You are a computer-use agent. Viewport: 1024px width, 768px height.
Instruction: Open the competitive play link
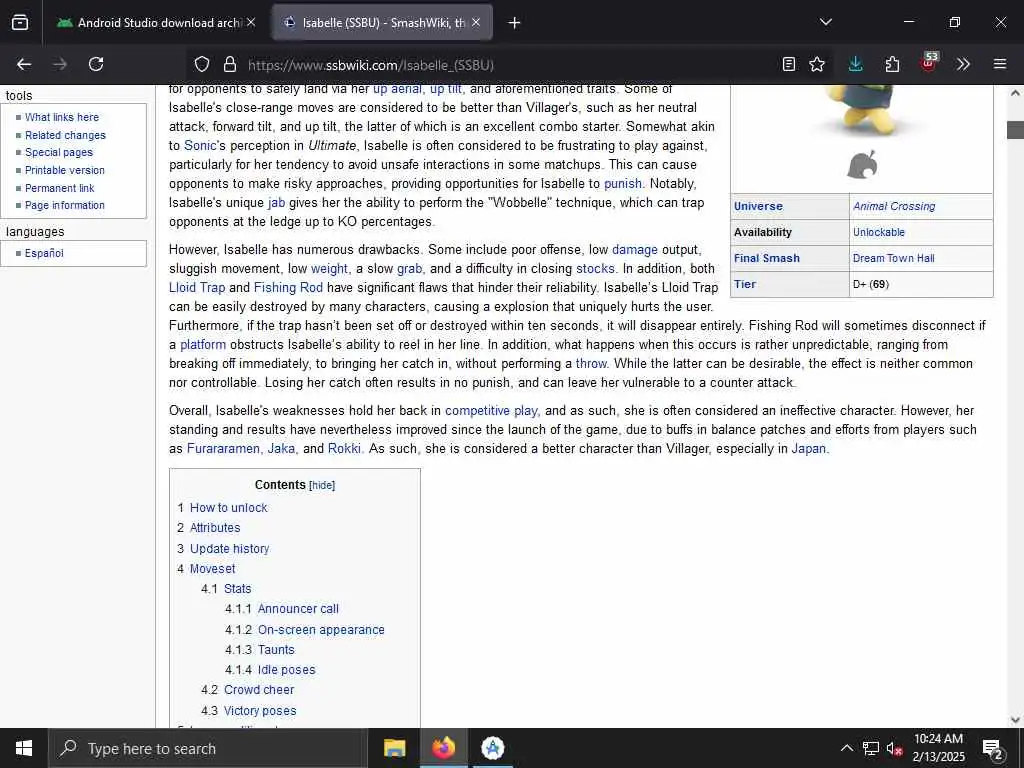[491, 411]
